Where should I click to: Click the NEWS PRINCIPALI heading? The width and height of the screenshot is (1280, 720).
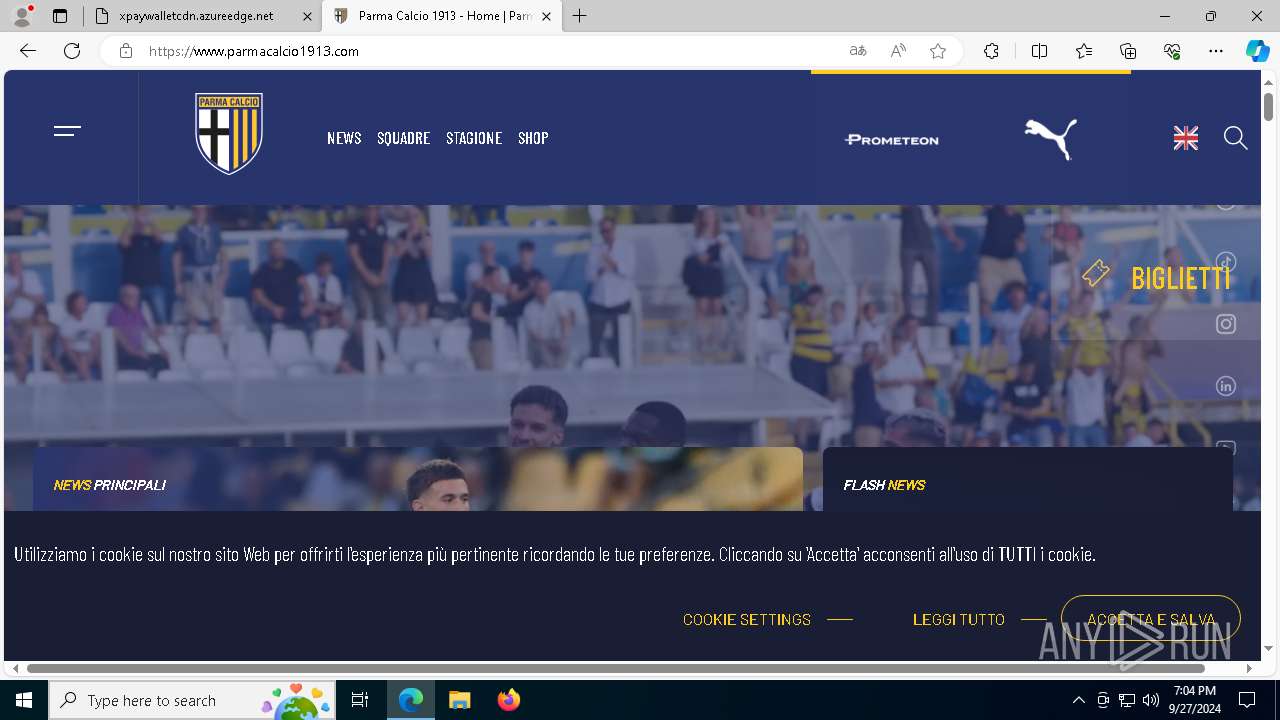click(x=110, y=485)
